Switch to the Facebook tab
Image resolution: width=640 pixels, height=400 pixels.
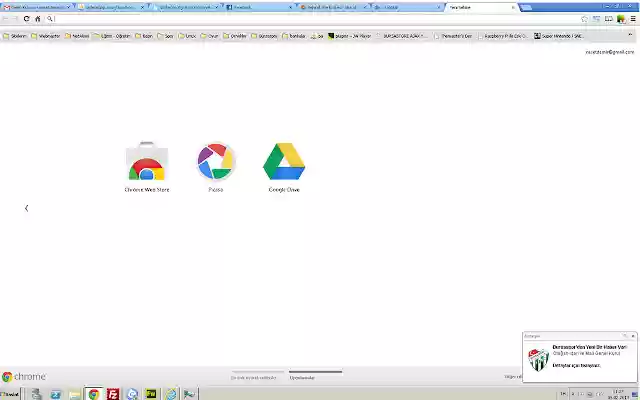tap(259, 7)
